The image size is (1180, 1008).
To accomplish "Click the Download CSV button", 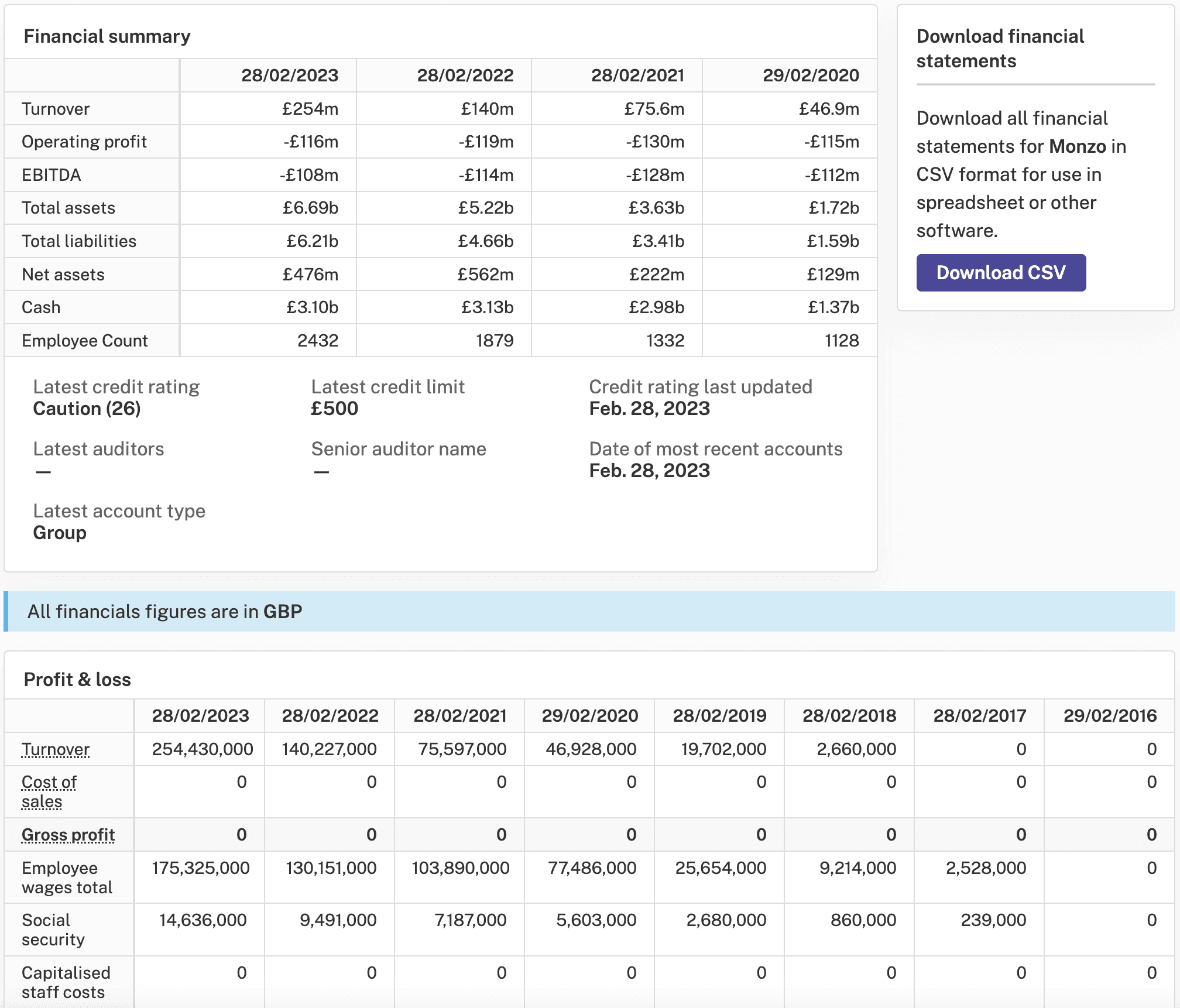I will pos(1001,273).
